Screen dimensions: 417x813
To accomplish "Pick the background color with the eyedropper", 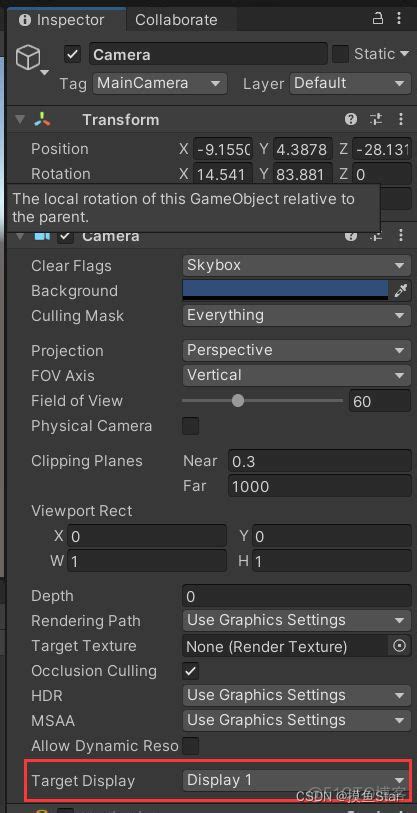I will (400, 291).
